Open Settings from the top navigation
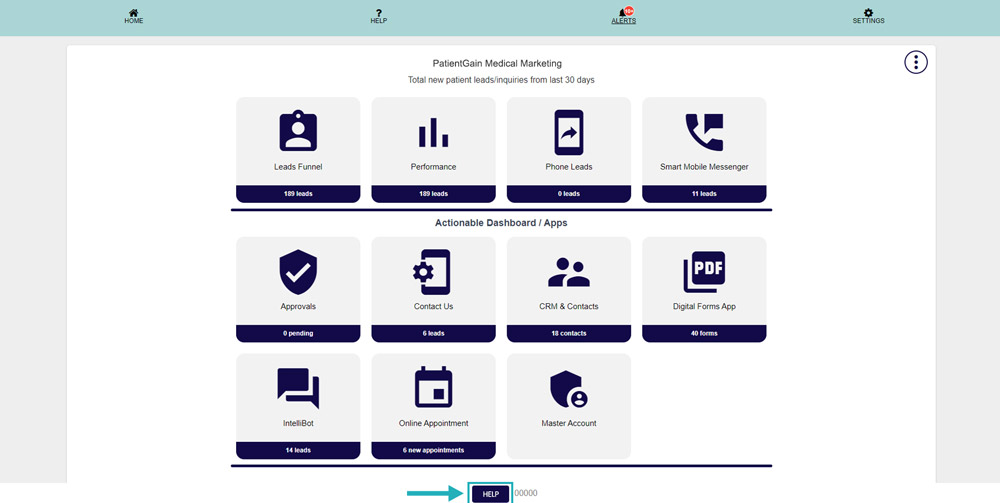Image resolution: width=1000 pixels, height=503 pixels. click(x=868, y=16)
